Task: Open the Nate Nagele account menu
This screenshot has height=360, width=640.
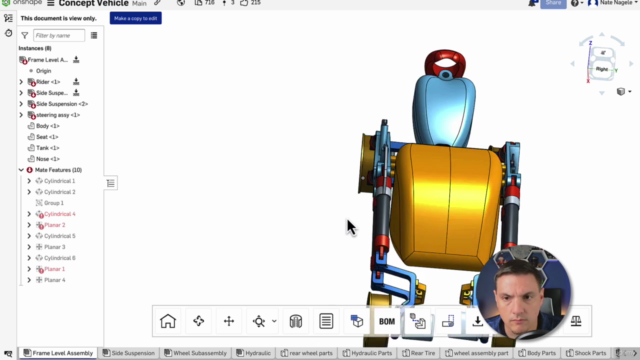Action: tap(612, 3)
